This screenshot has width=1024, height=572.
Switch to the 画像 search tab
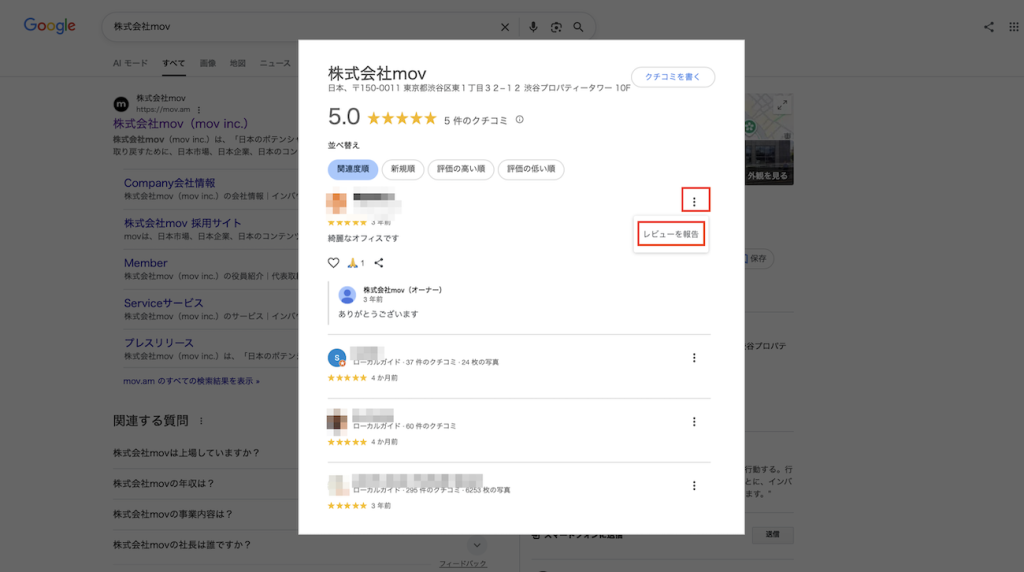click(x=207, y=63)
